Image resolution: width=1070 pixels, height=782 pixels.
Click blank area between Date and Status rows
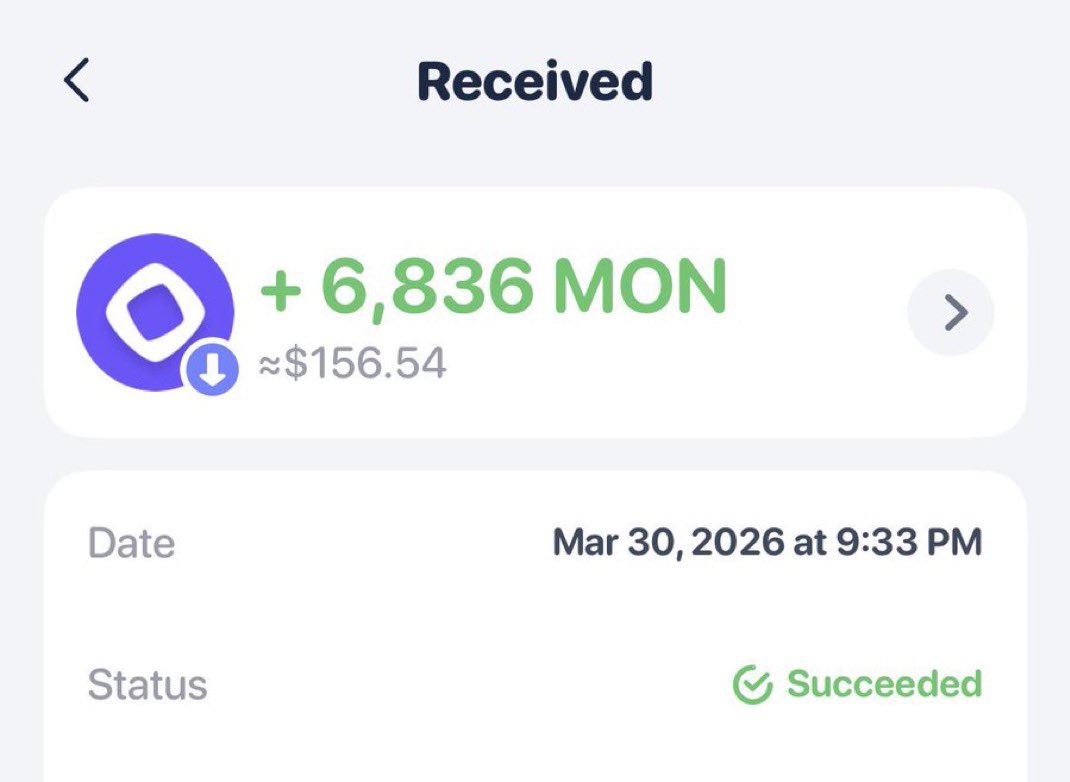tap(535, 614)
